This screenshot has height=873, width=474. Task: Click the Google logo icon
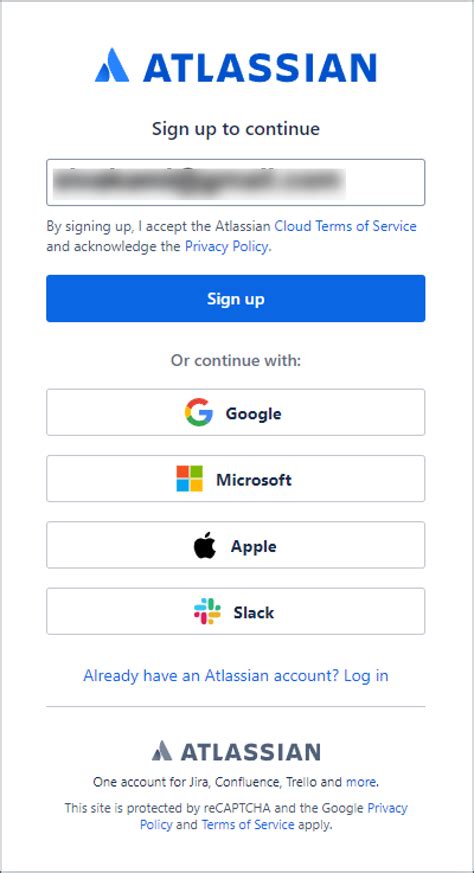[x=199, y=413]
